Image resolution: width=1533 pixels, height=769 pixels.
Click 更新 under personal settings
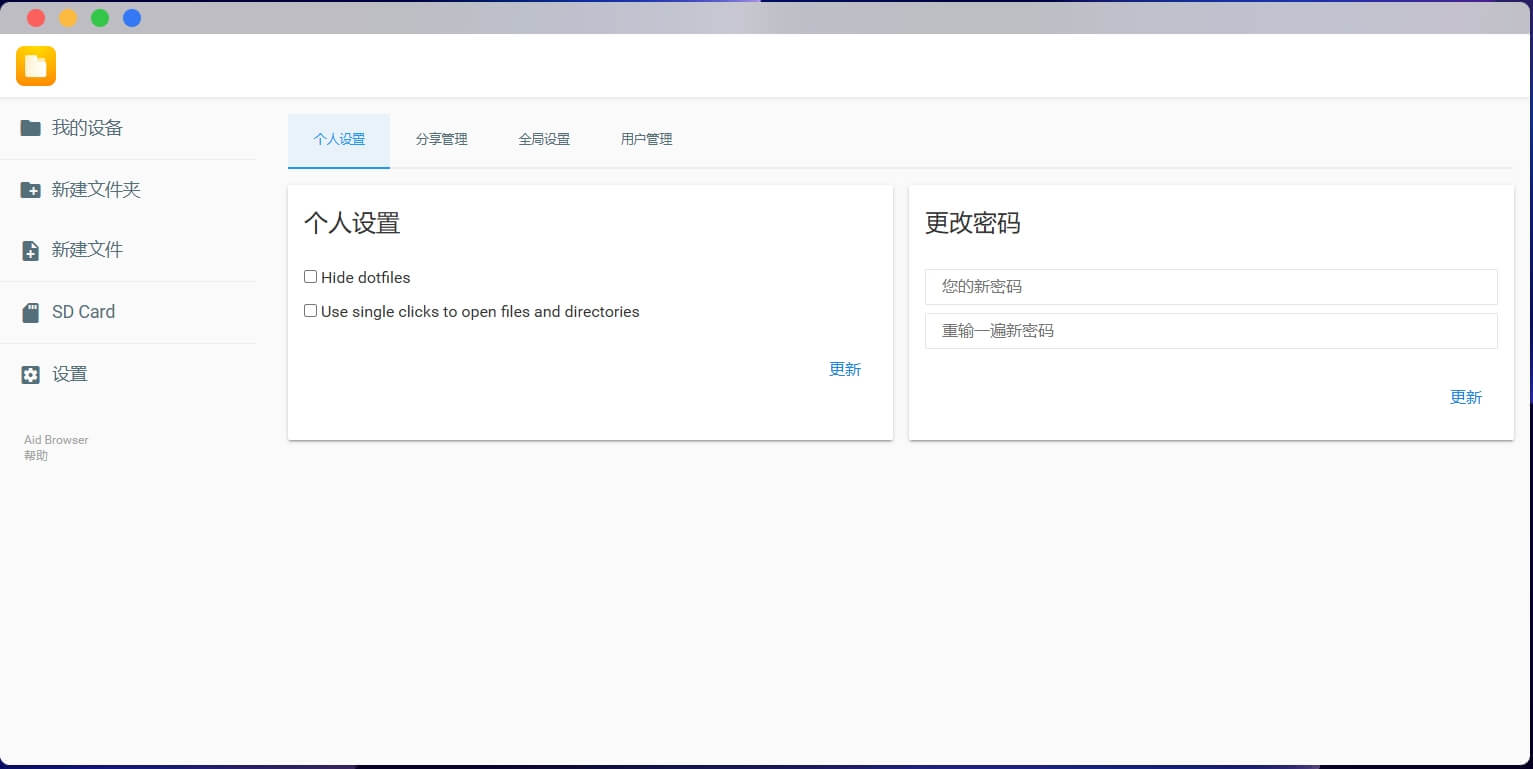click(x=845, y=369)
